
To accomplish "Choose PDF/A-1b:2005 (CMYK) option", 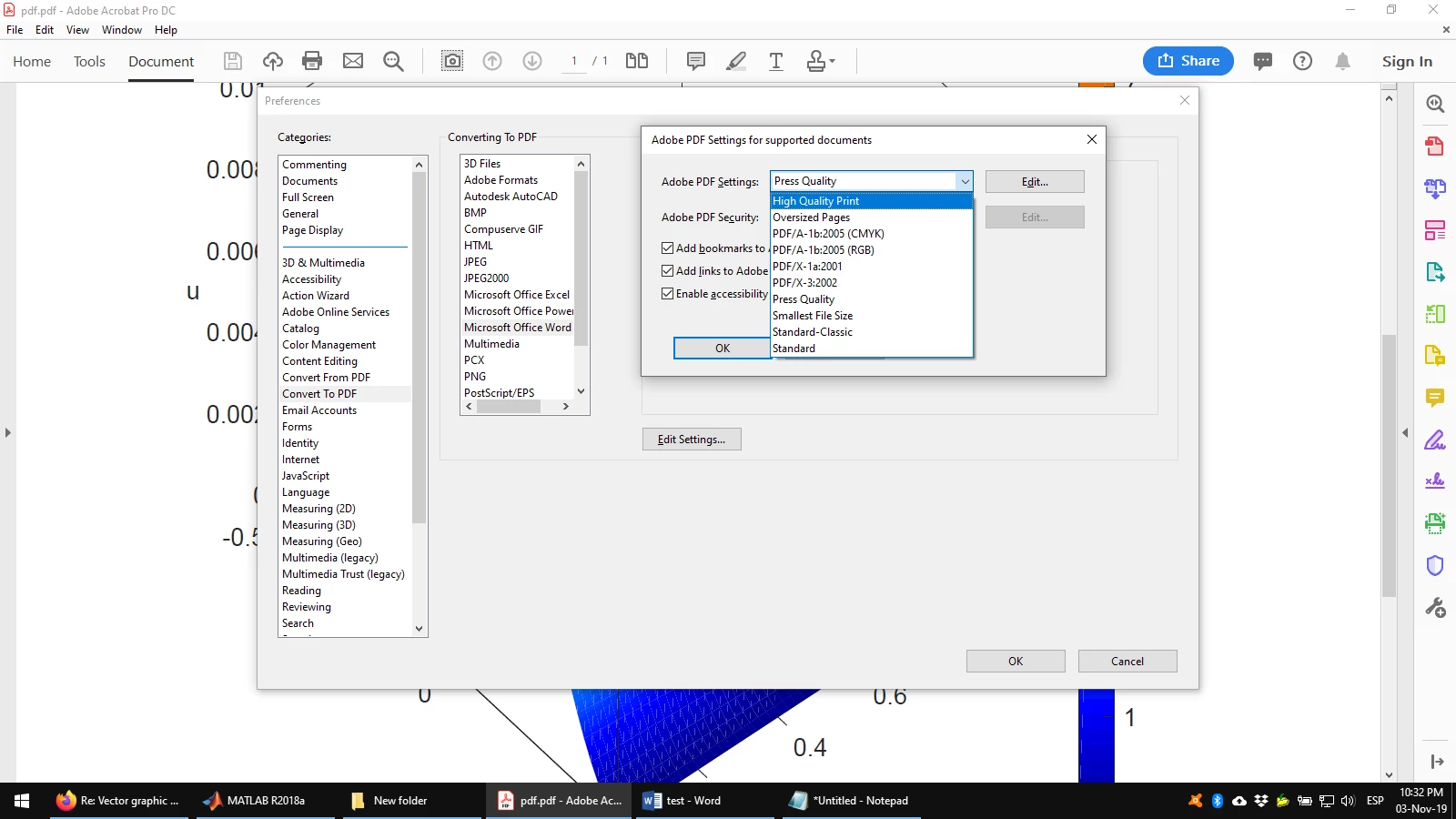I will pyautogui.click(x=872, y=234).
